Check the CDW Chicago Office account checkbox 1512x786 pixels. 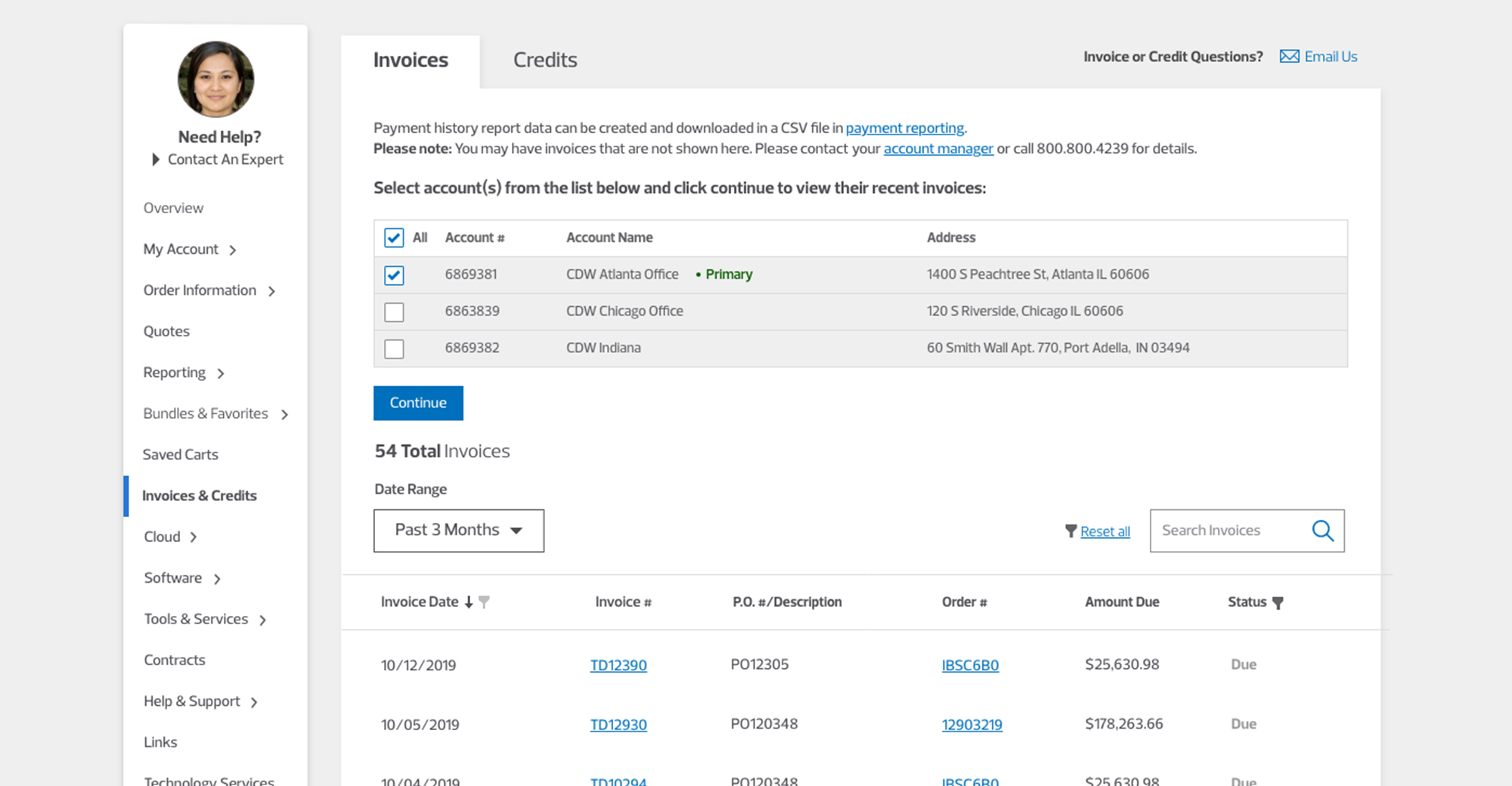394,312
